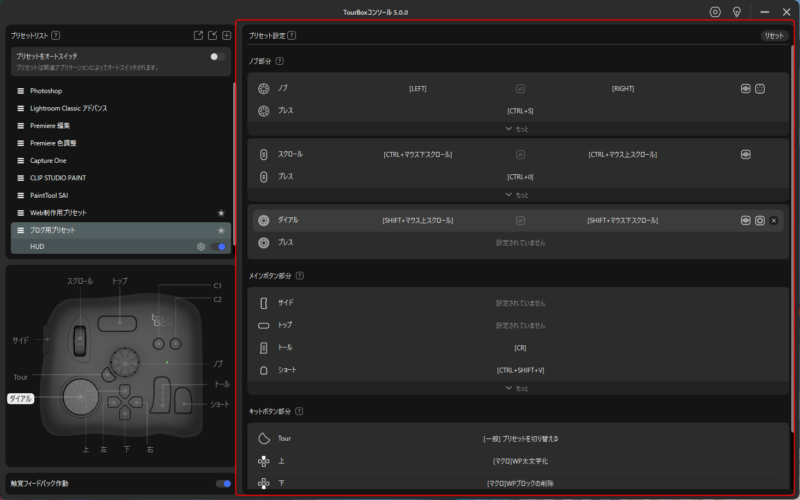The height and width of the screenshot is (500, 800).
Task: Click [CTRL+マウス下スクロール] binding
Action: point(417,155)
